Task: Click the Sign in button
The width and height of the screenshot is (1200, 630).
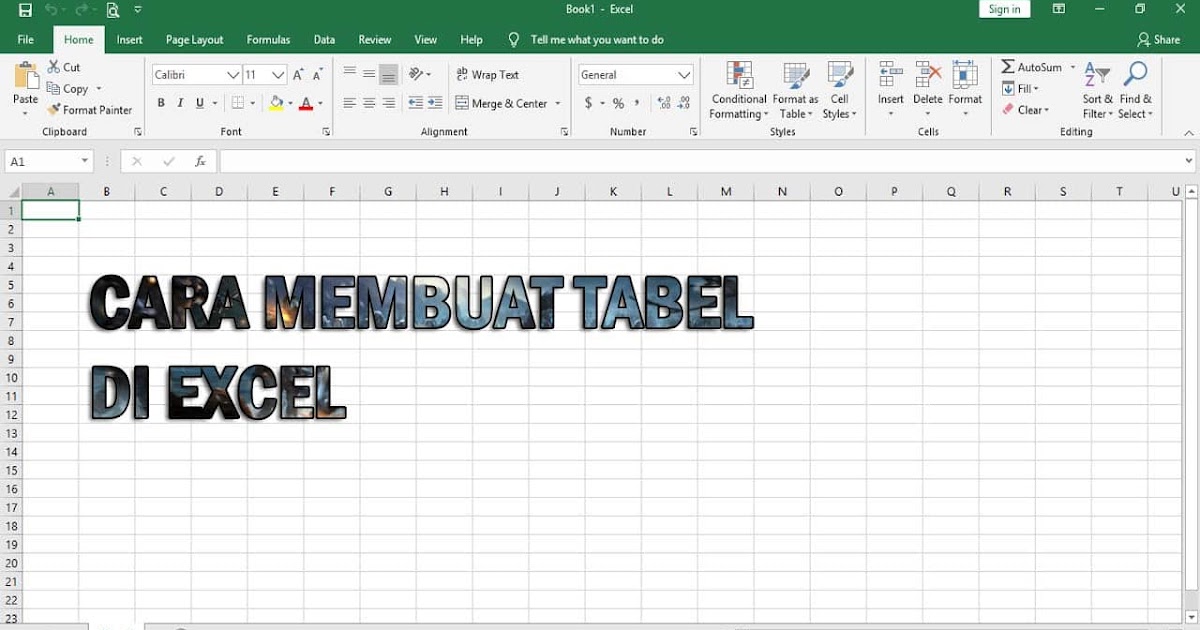Action: (x=1003, y=8)
